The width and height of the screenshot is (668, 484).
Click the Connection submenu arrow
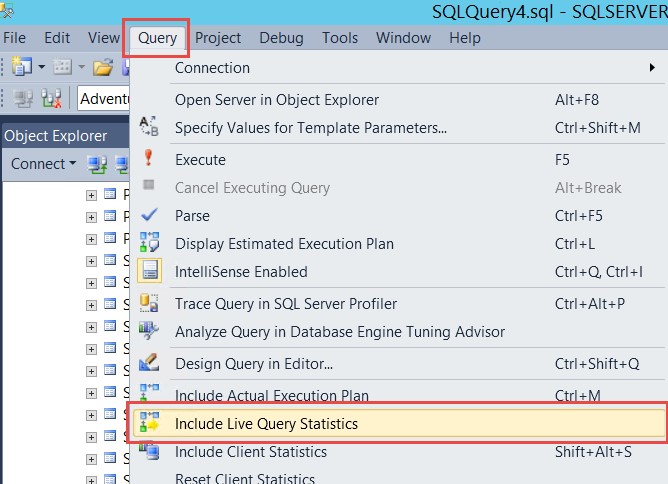(x=652, y=67)
